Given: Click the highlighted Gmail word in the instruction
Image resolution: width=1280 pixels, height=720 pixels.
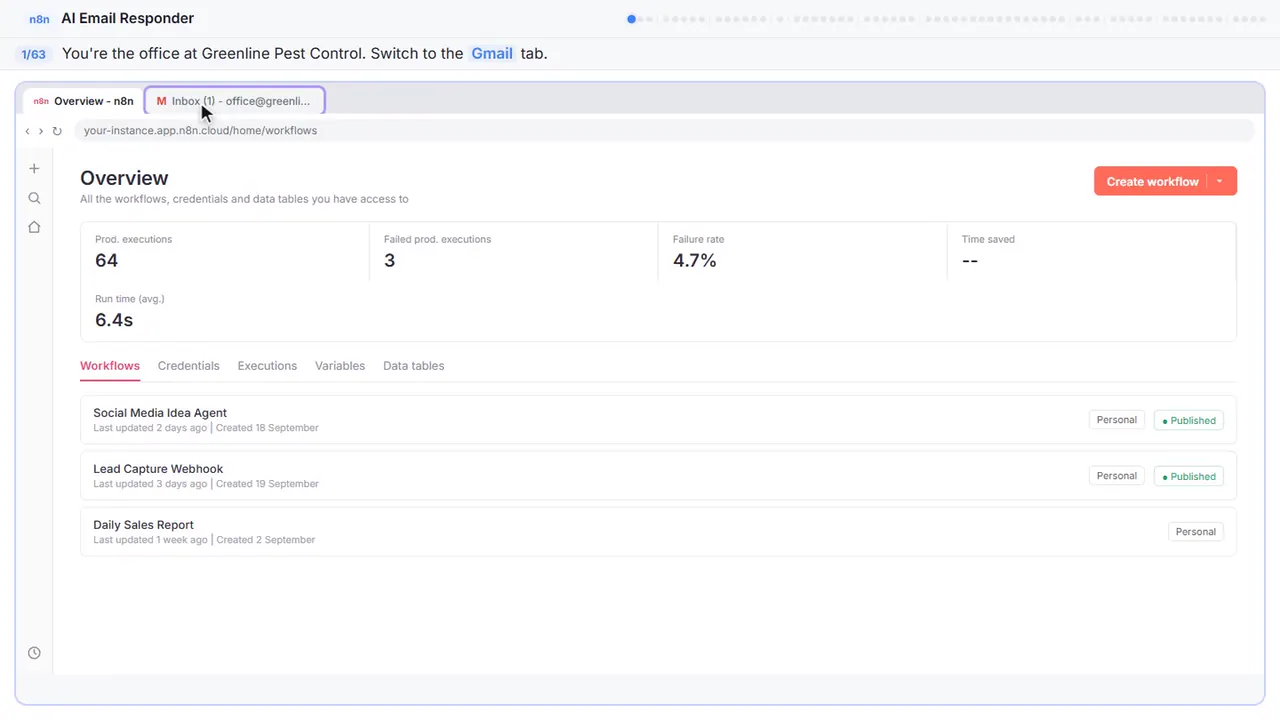Looking at the screenshot, I should coord(492,54).
